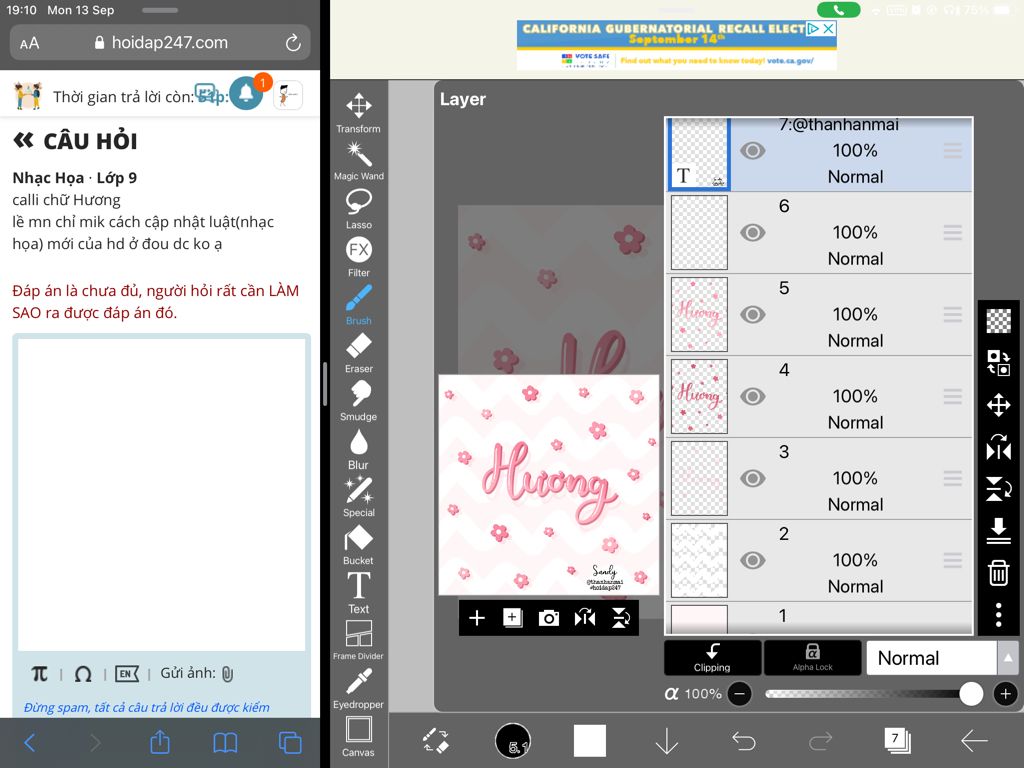
Task: Select layer 4 thumbnail
Action: [699, 396]
